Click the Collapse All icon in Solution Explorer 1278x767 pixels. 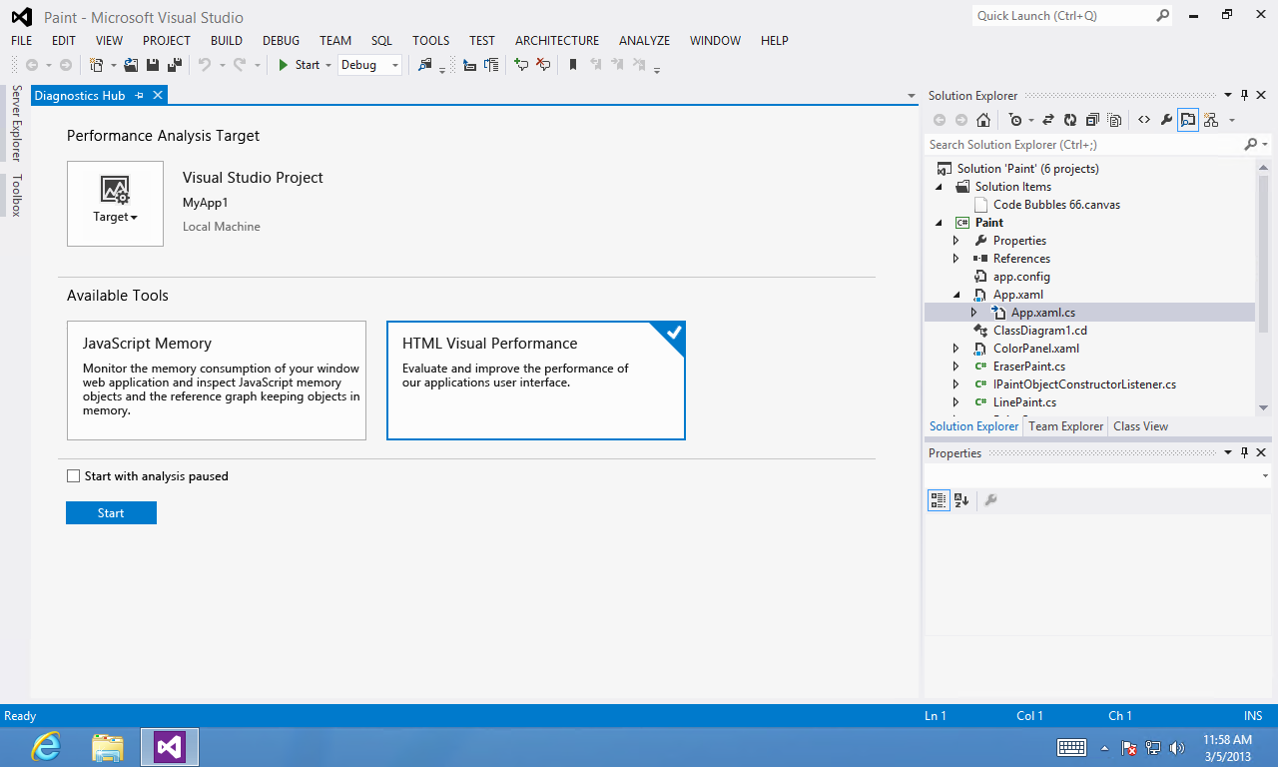1092,120
